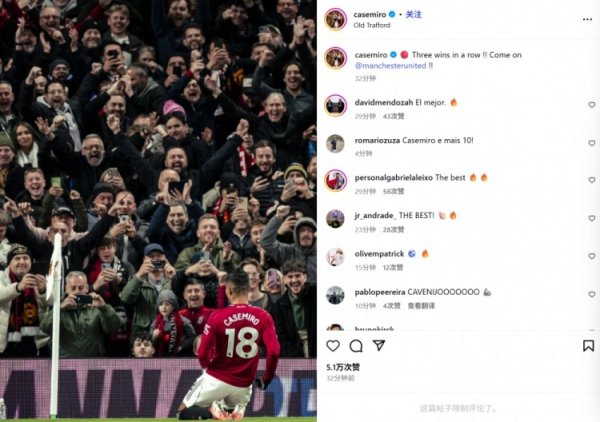Open casemiro's profile avatar in header

336,19
